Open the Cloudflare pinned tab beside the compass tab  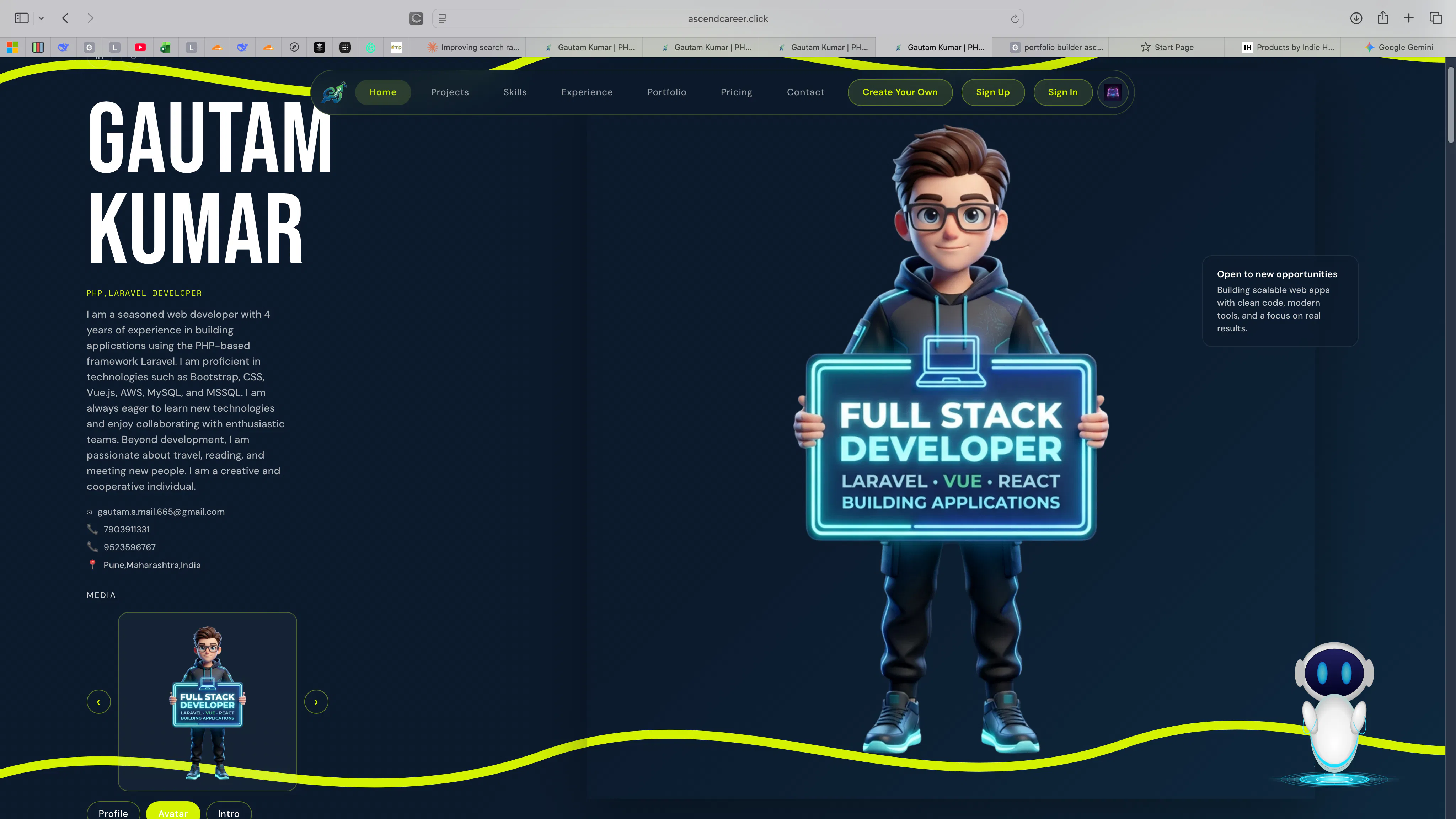pyautogui.click(x=268, y=48)
